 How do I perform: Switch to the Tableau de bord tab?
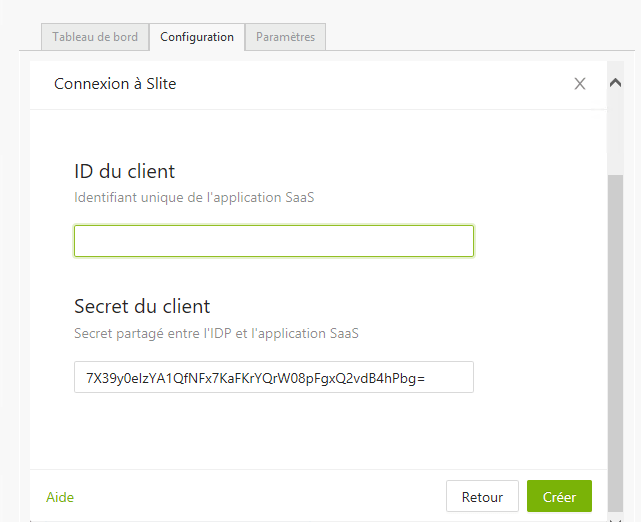click(x=95, y=37)
